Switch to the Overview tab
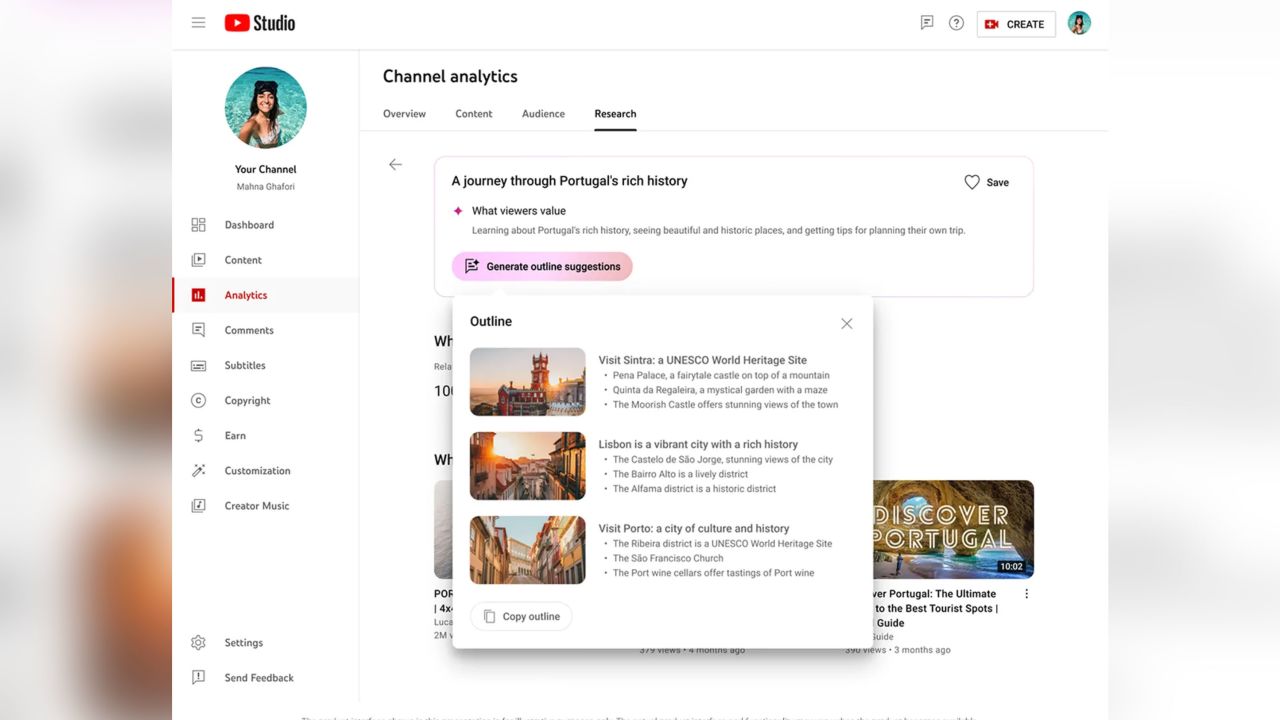 click(404, 113)
